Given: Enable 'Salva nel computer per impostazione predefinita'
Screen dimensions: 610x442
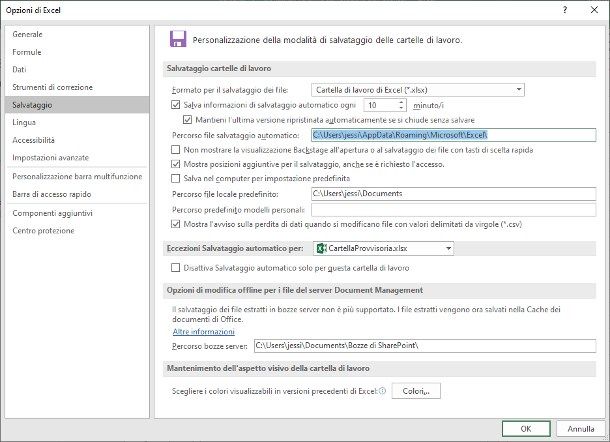Looking at the screenshot, I should coord(175,179).
